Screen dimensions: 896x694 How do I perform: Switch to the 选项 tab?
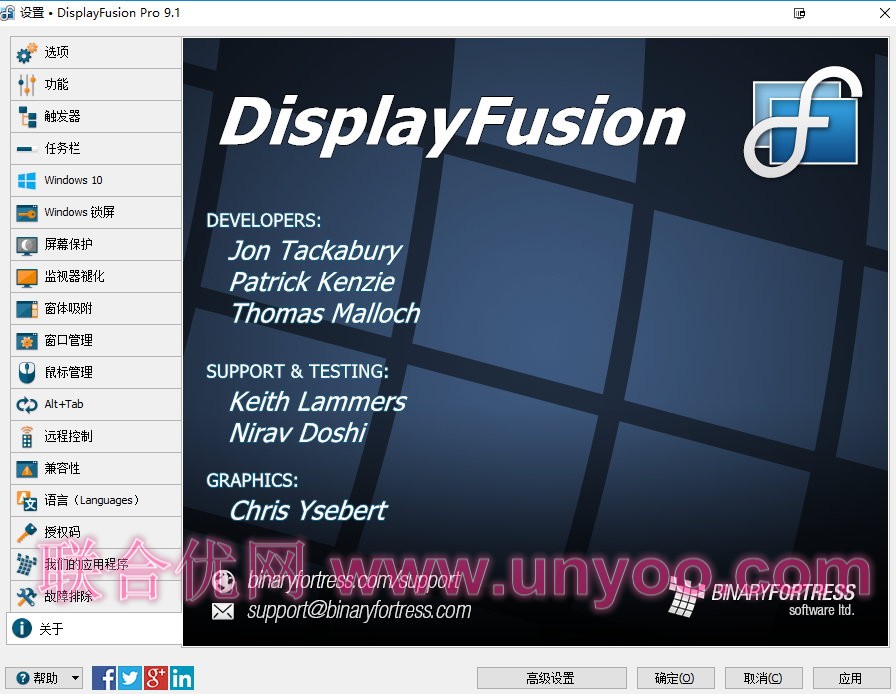96,53
